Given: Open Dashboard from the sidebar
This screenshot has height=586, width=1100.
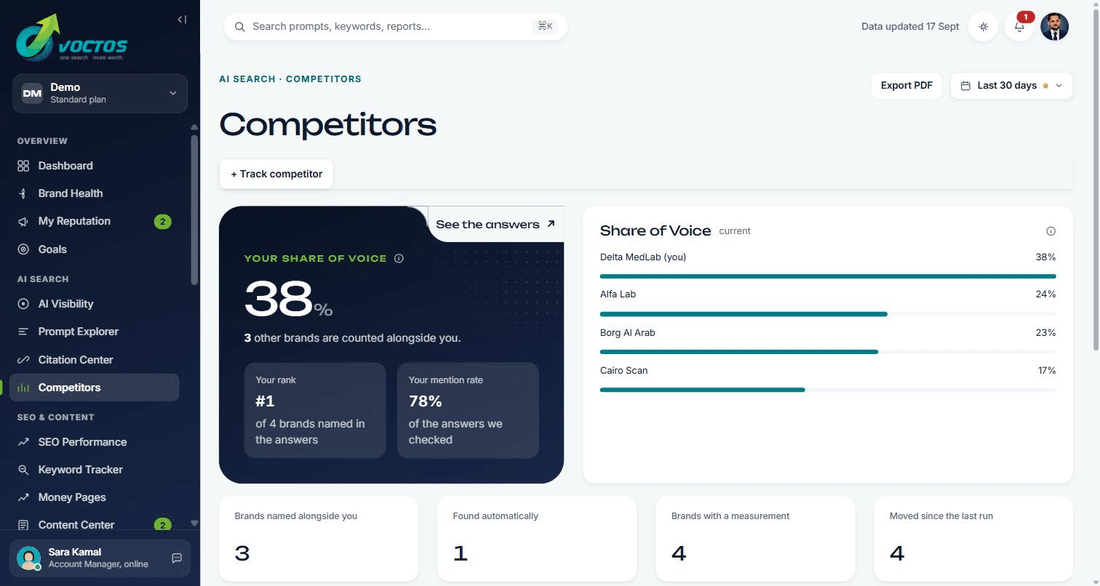Looking at the screenshot, I should tap(94, 166).
